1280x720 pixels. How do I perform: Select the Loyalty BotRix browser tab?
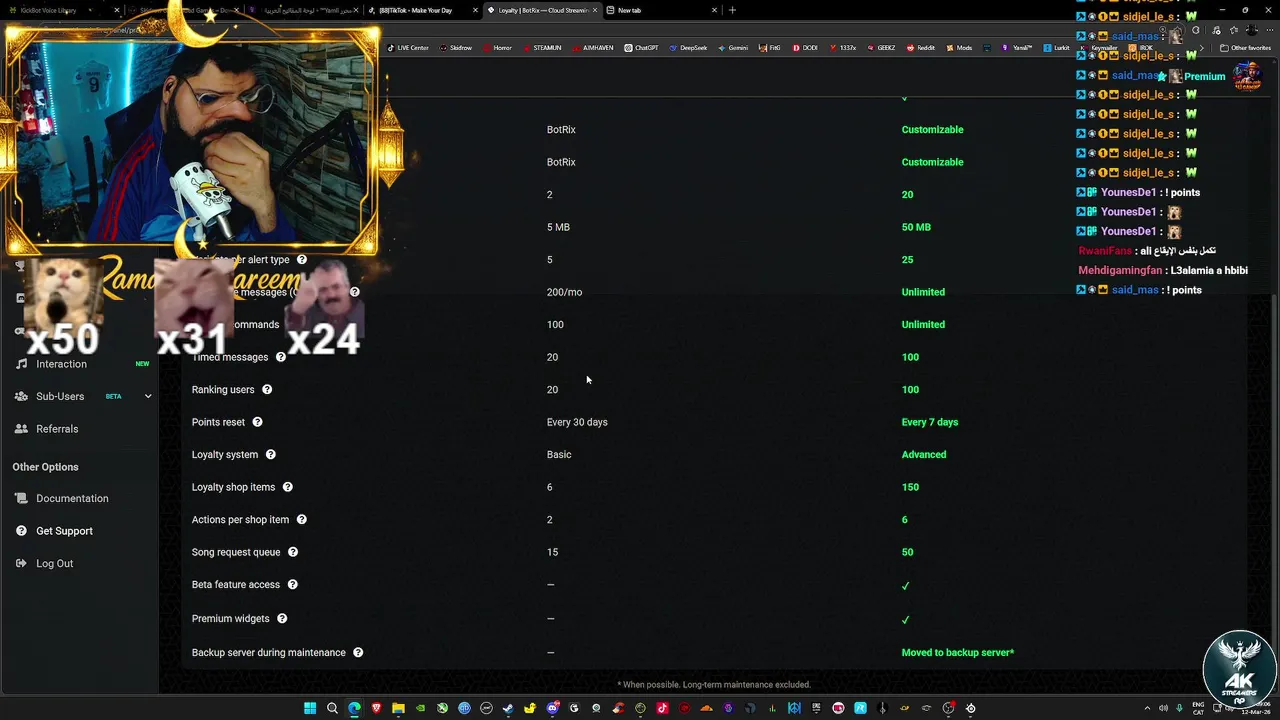click(543, 10)
